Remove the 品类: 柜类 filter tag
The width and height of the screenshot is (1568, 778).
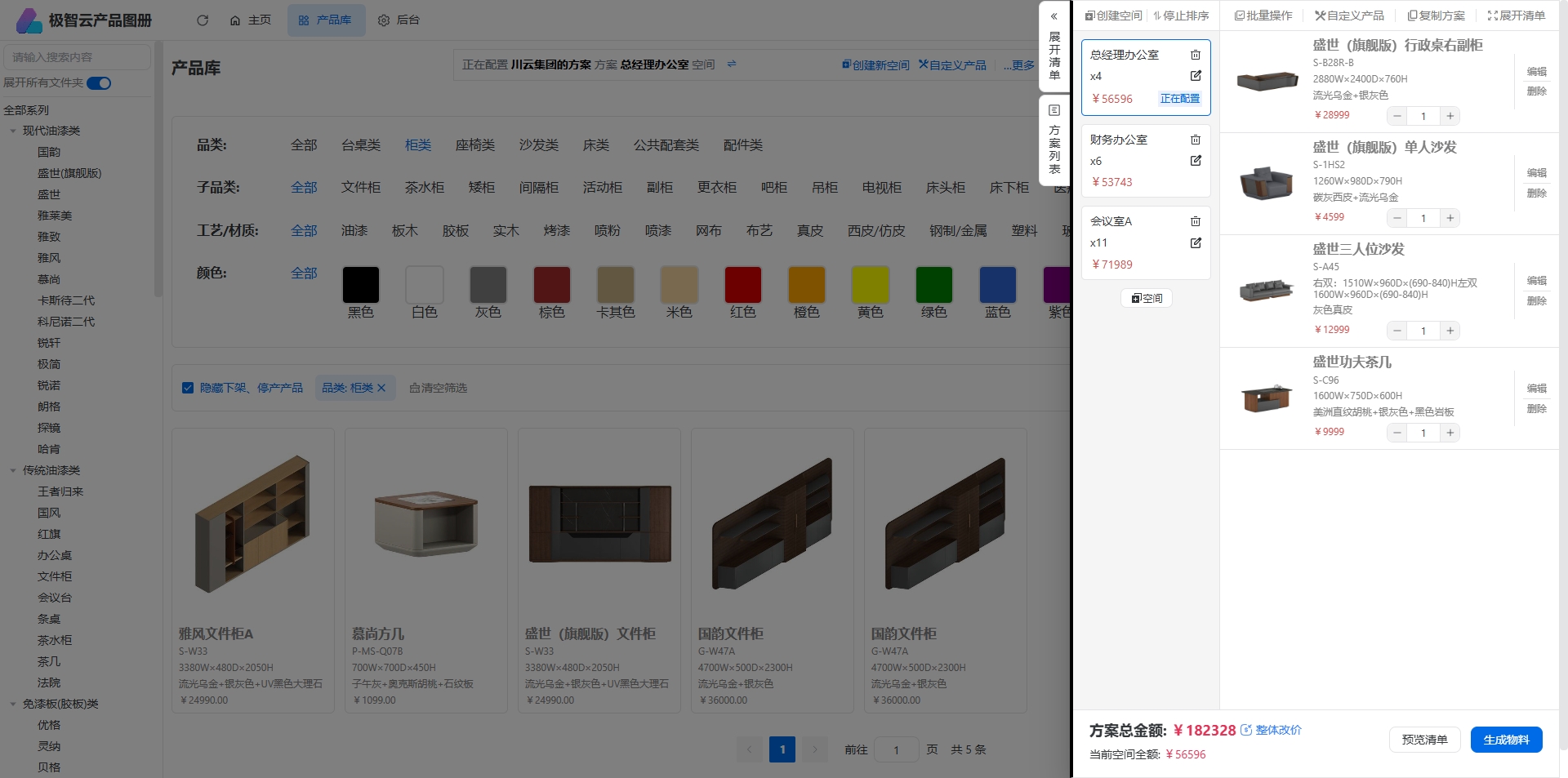[x=381, y=388]
